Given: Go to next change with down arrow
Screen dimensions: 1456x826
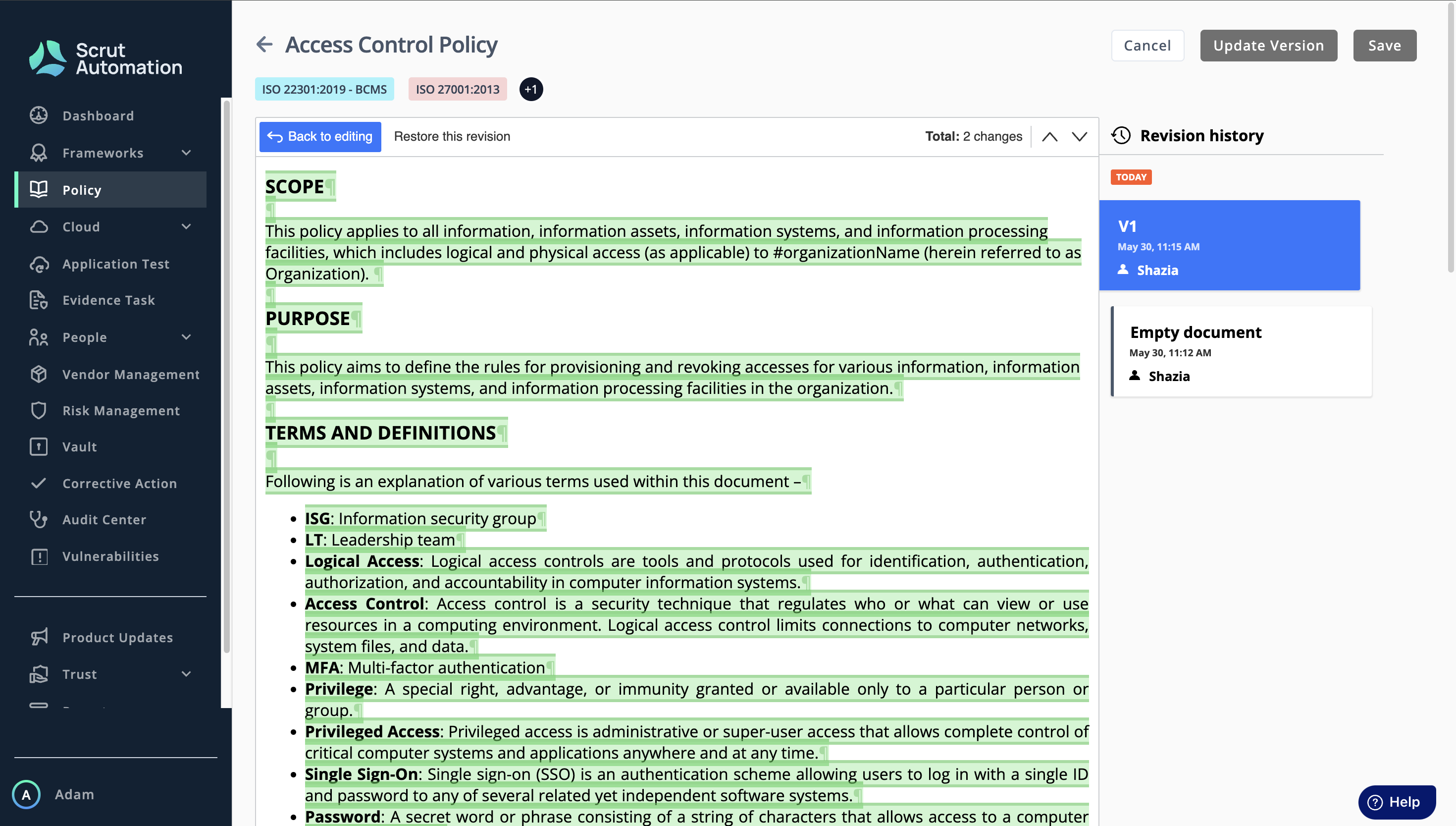Looking at the screenshot, I should pos(1080,137).
